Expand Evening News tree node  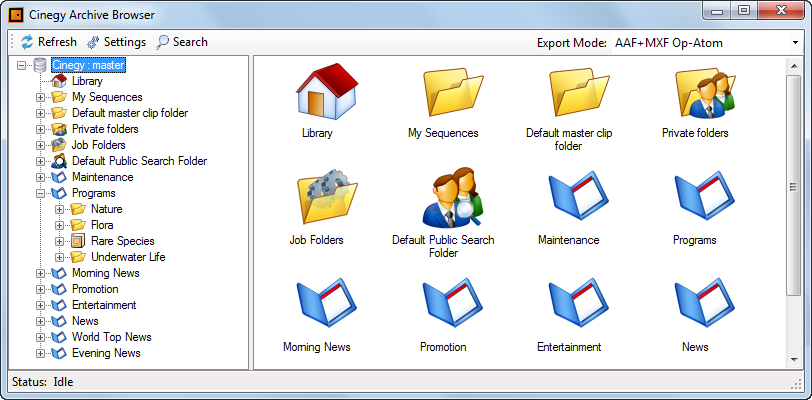(x=40, y=354)
